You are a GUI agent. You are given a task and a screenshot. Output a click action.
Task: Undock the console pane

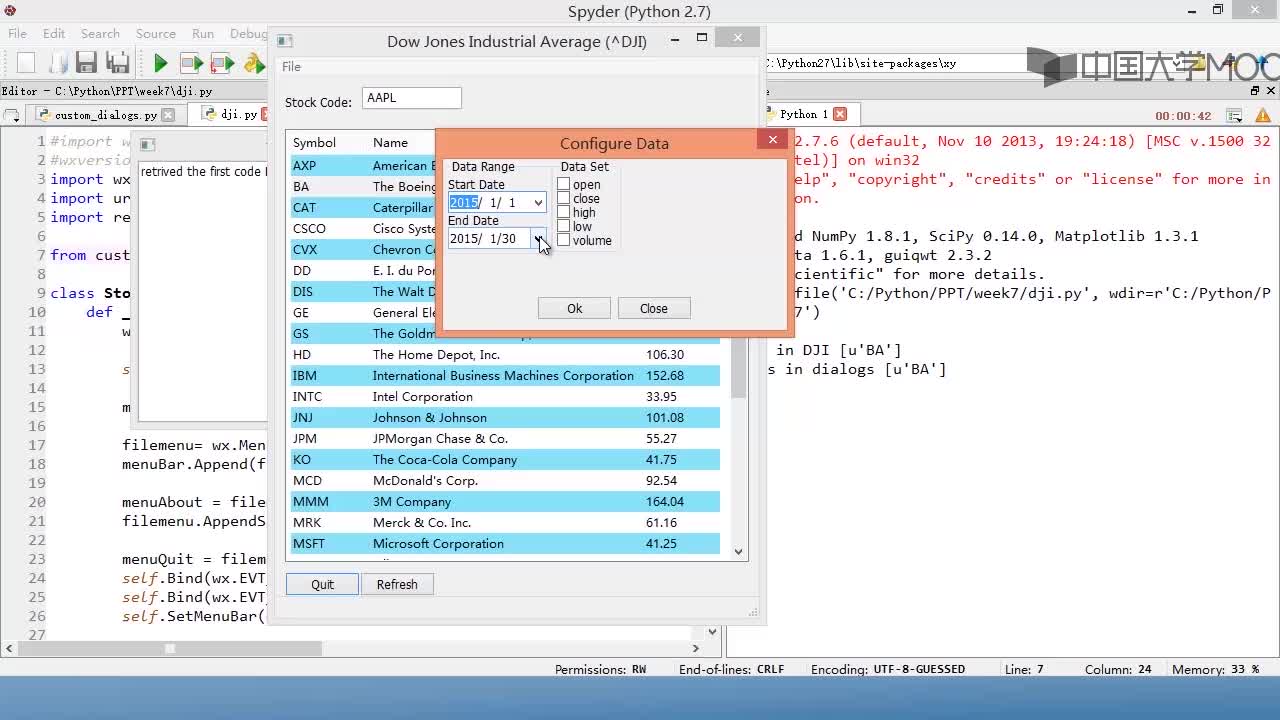coord(1255,91)
